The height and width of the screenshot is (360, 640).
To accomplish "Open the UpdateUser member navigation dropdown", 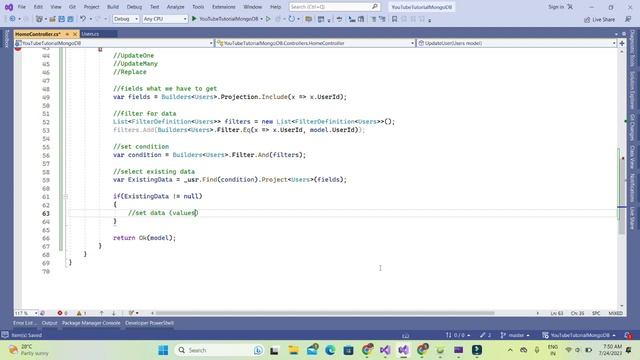I will (x=516, y=43).
